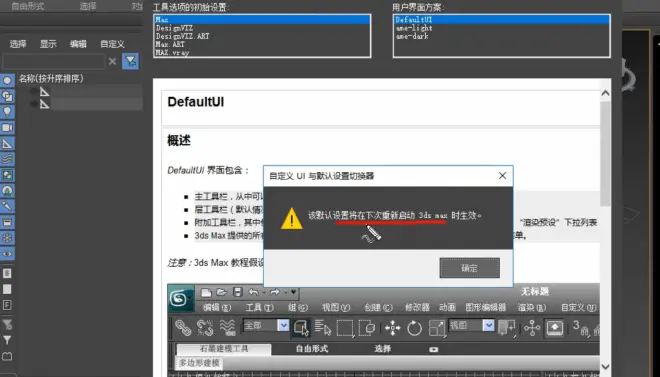660x377 pixels.
Task: Open the 显示 menu in Scene Explorer
Action: [48, 44]
